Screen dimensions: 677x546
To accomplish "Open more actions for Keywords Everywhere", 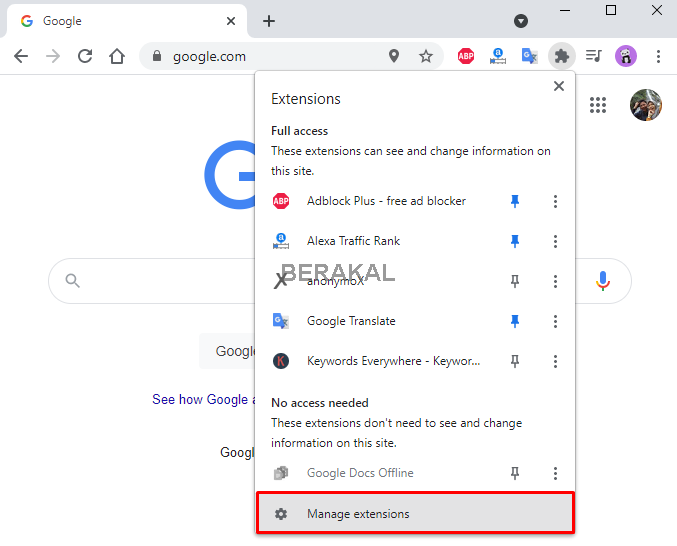I will tap(555, 361).
